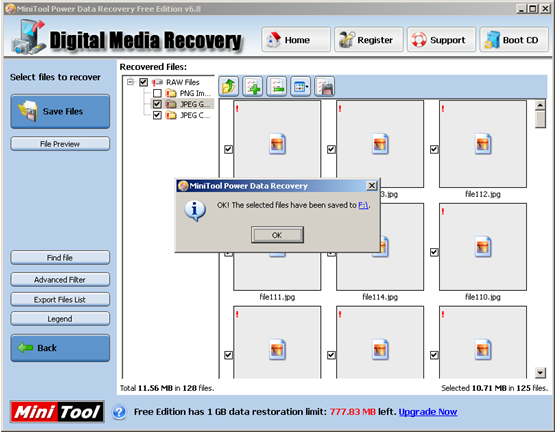Screen dimensions: 555x432
Task: Close the MiniTool Power Data Recovery dialog
Action: 371,186
